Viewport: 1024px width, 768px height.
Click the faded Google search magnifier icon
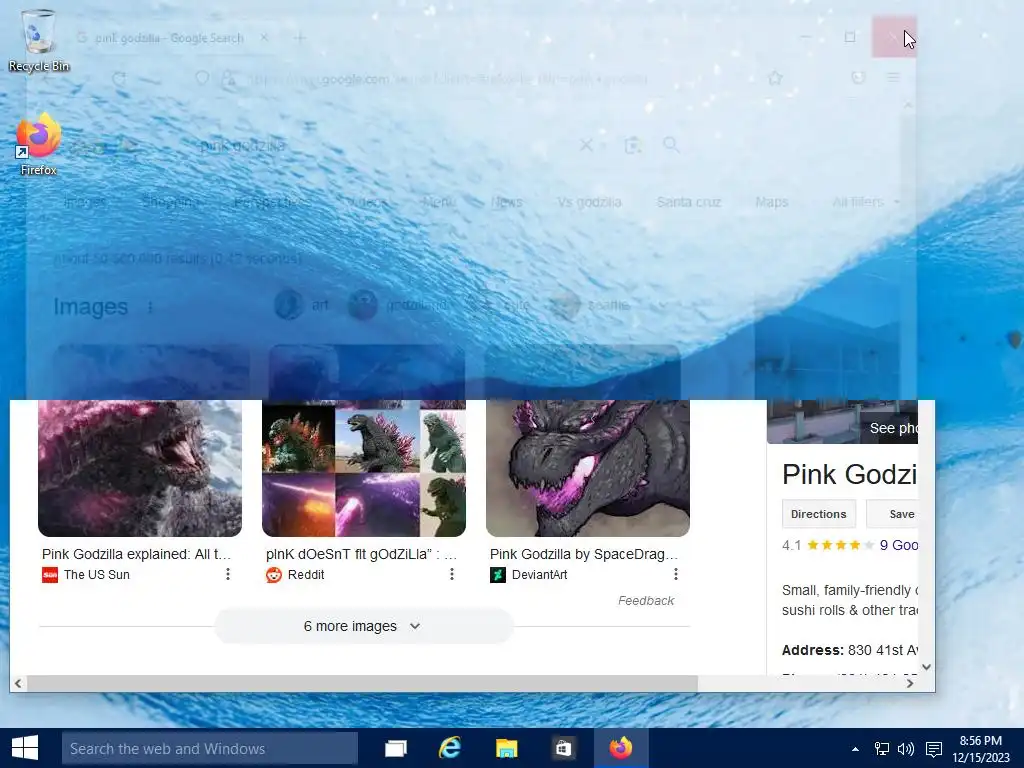(x=671, y=144)
